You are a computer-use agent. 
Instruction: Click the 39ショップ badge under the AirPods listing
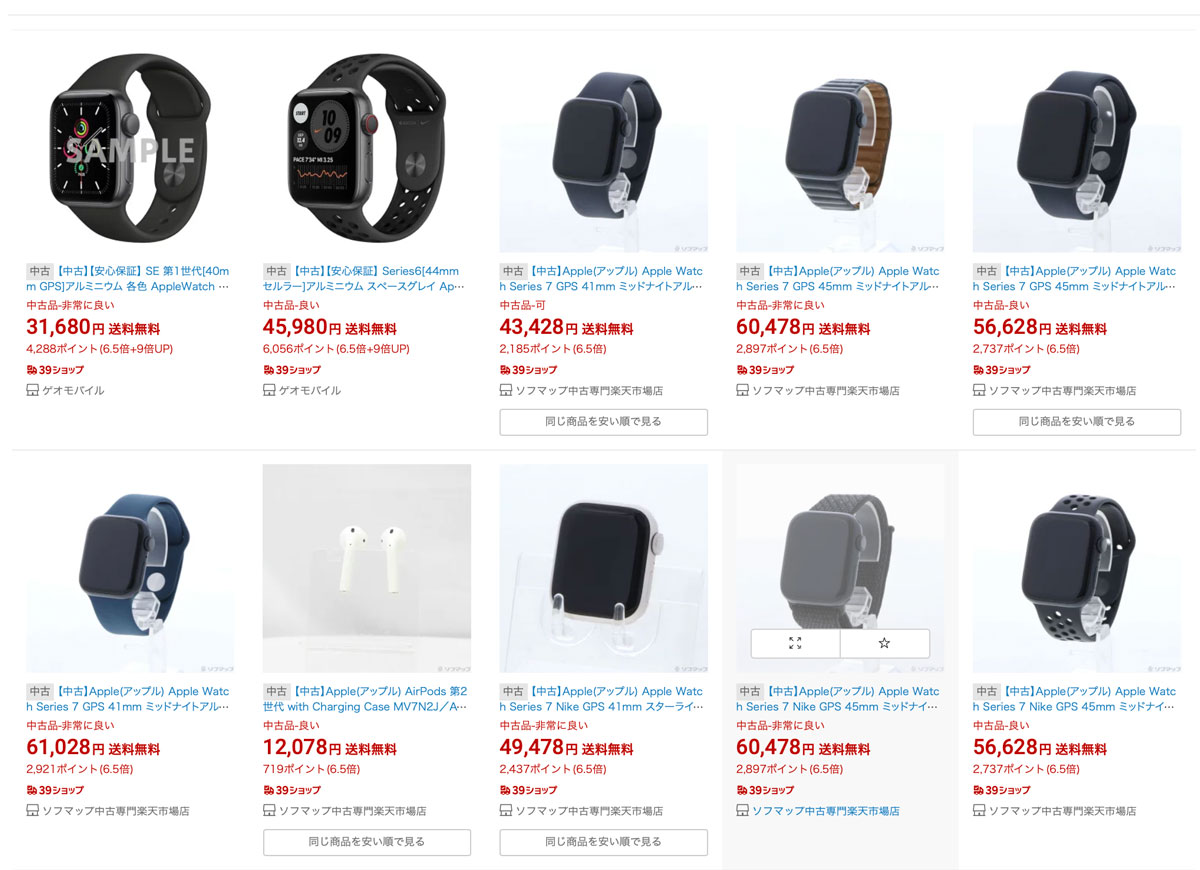tap(289, 790)
